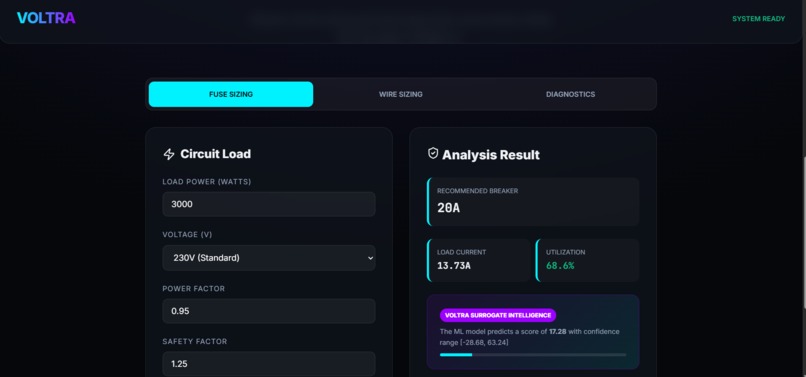Click the shield icon beside Analysis Result

coord(433,153)
